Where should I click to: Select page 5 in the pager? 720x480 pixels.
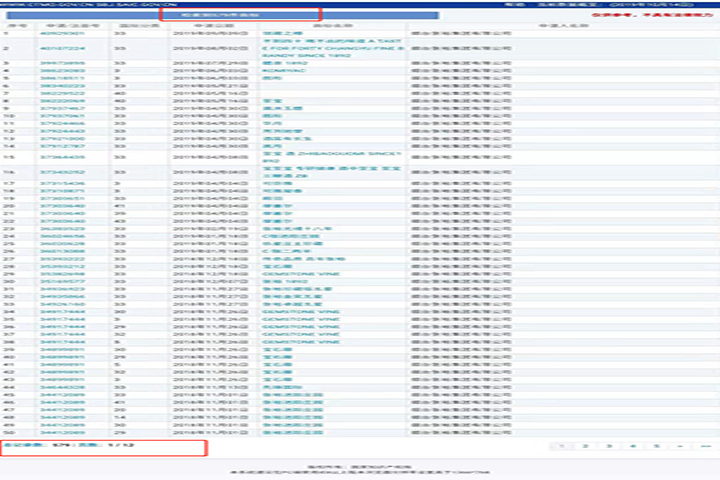click(657, 445)
